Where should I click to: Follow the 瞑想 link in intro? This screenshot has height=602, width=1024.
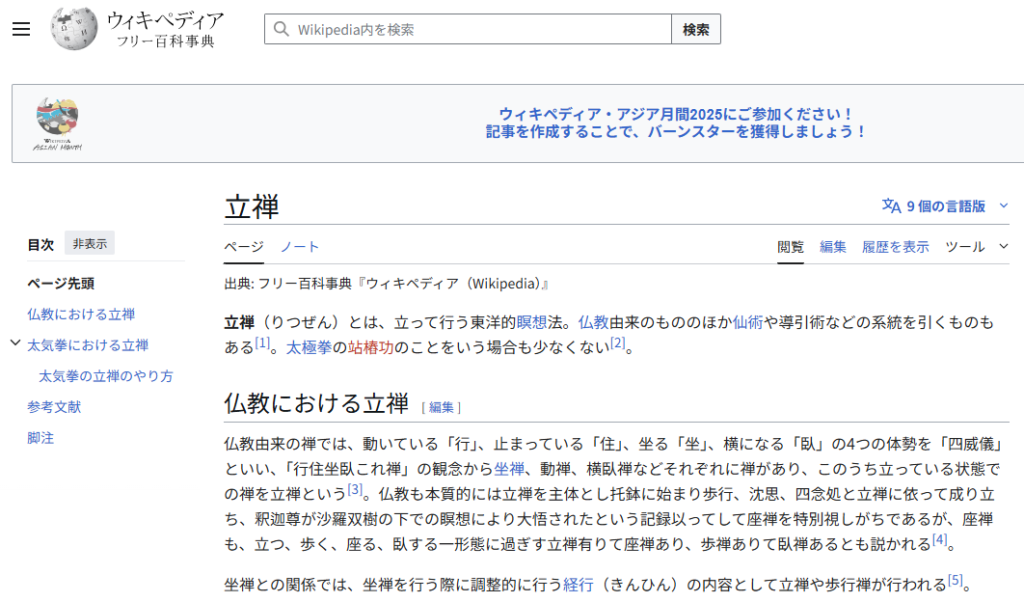coord(530,323)
